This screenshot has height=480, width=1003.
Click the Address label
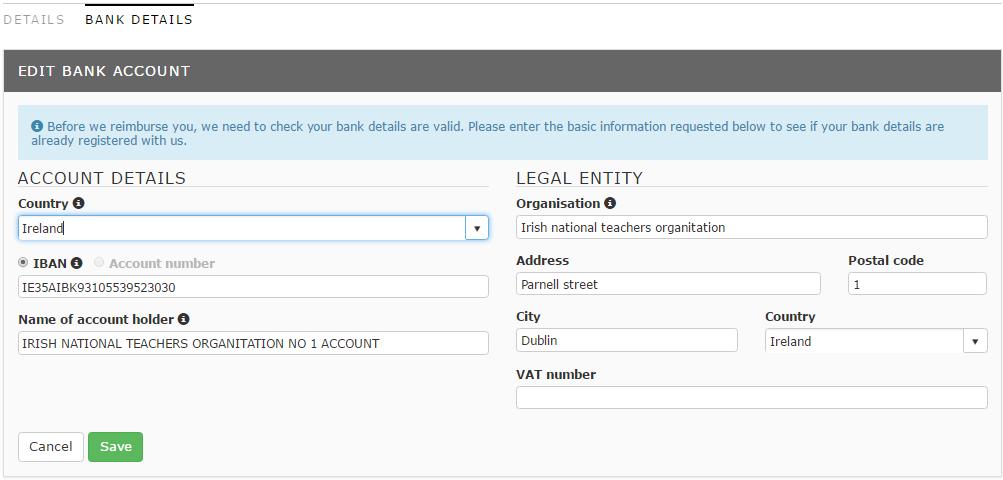542,260
